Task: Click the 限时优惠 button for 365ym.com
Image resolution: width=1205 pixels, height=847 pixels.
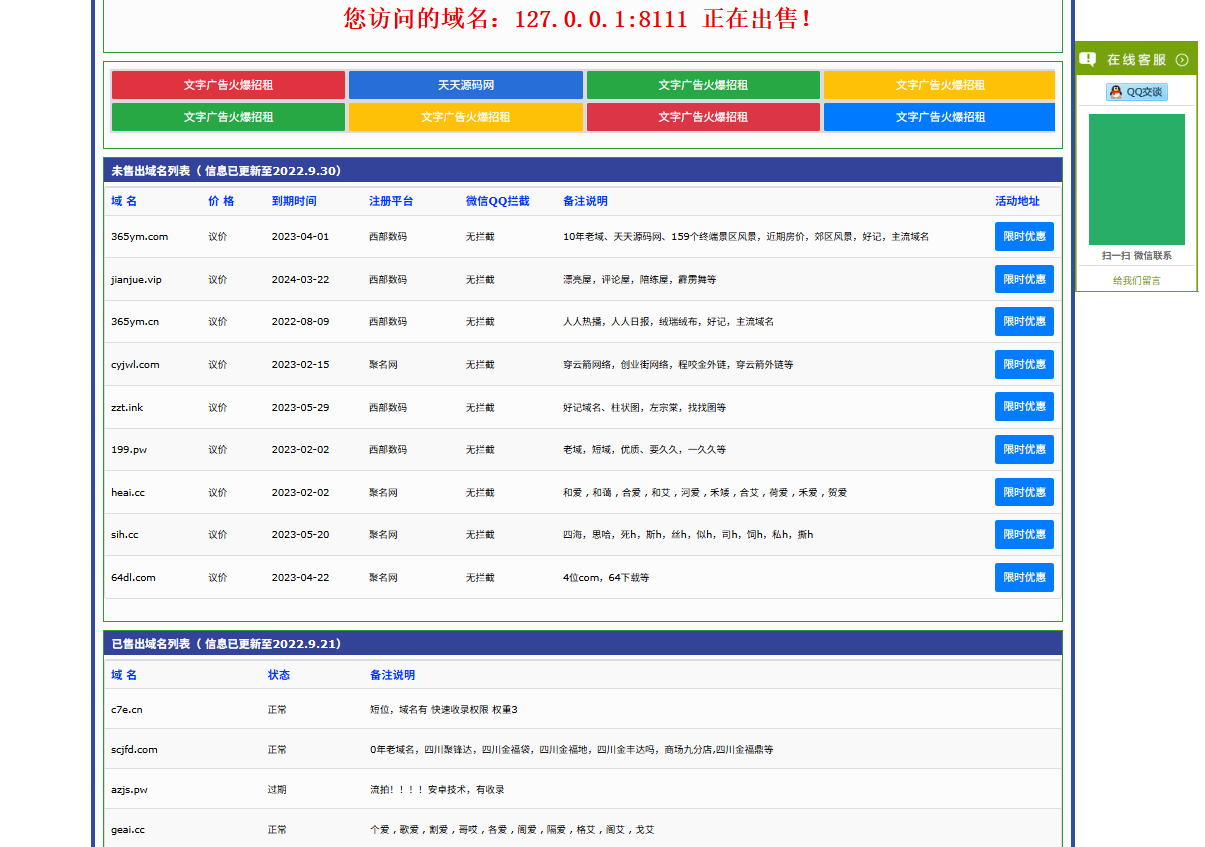Action: [x=1023, y=236]
